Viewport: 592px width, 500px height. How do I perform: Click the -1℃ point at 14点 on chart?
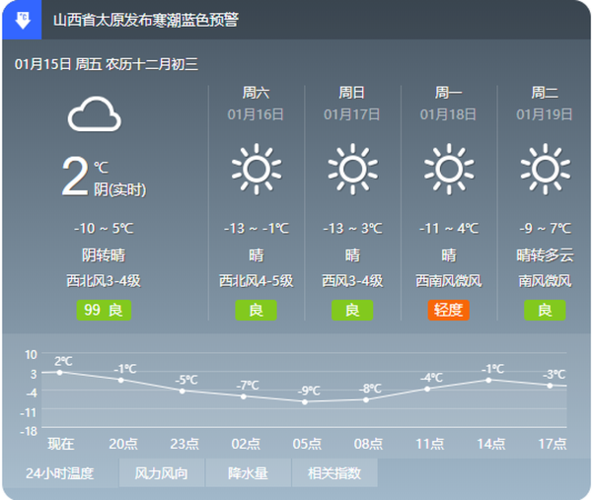[489, 380]
